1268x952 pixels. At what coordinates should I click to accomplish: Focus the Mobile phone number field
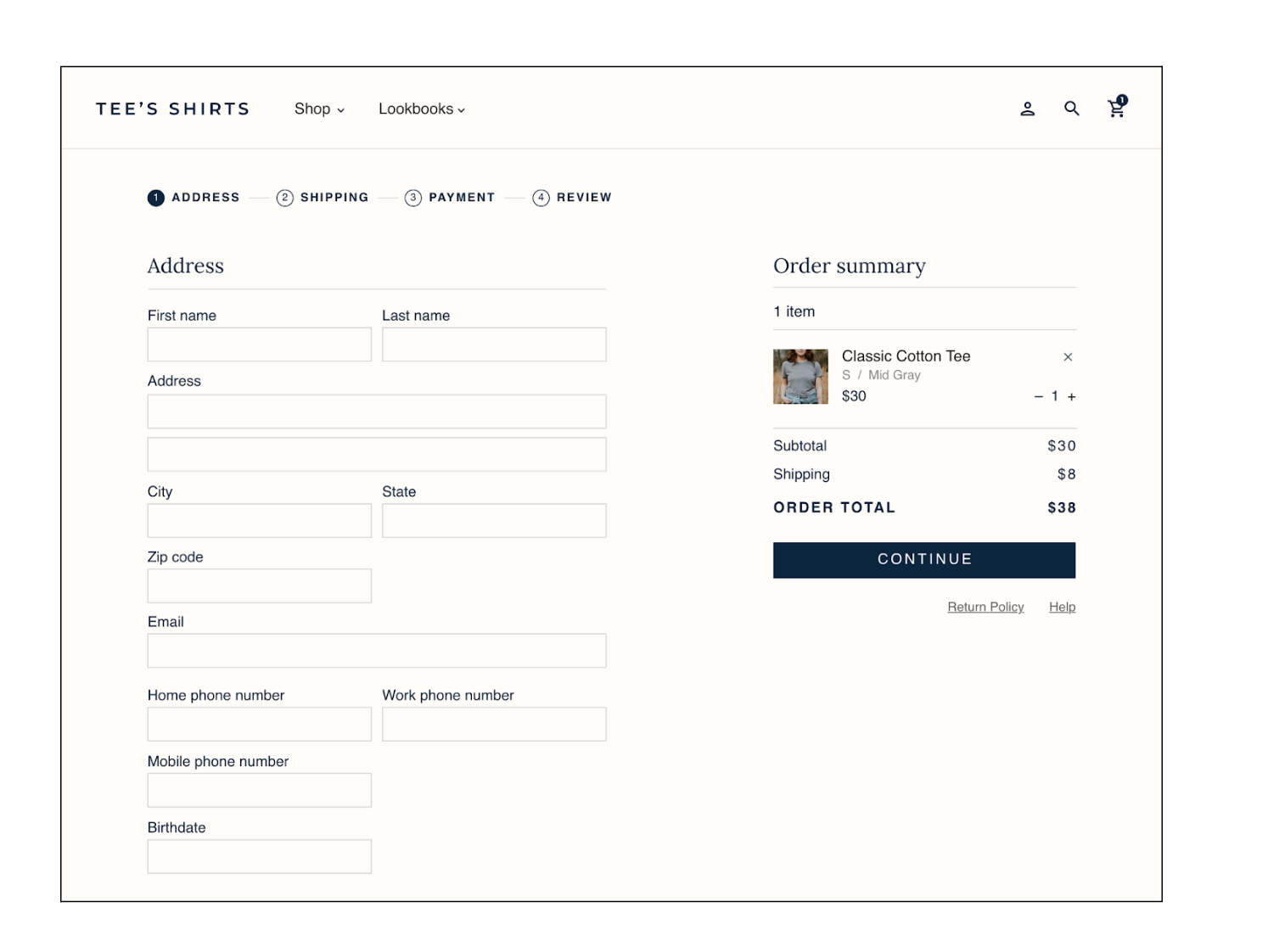(x=260, y=790)
